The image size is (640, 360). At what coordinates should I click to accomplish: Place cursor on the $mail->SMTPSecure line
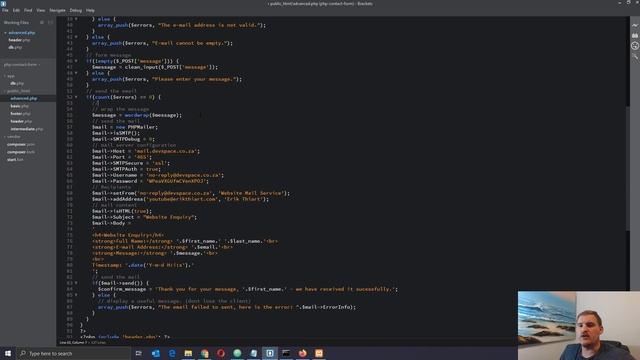pyautogui.click(x=131, y=163)
